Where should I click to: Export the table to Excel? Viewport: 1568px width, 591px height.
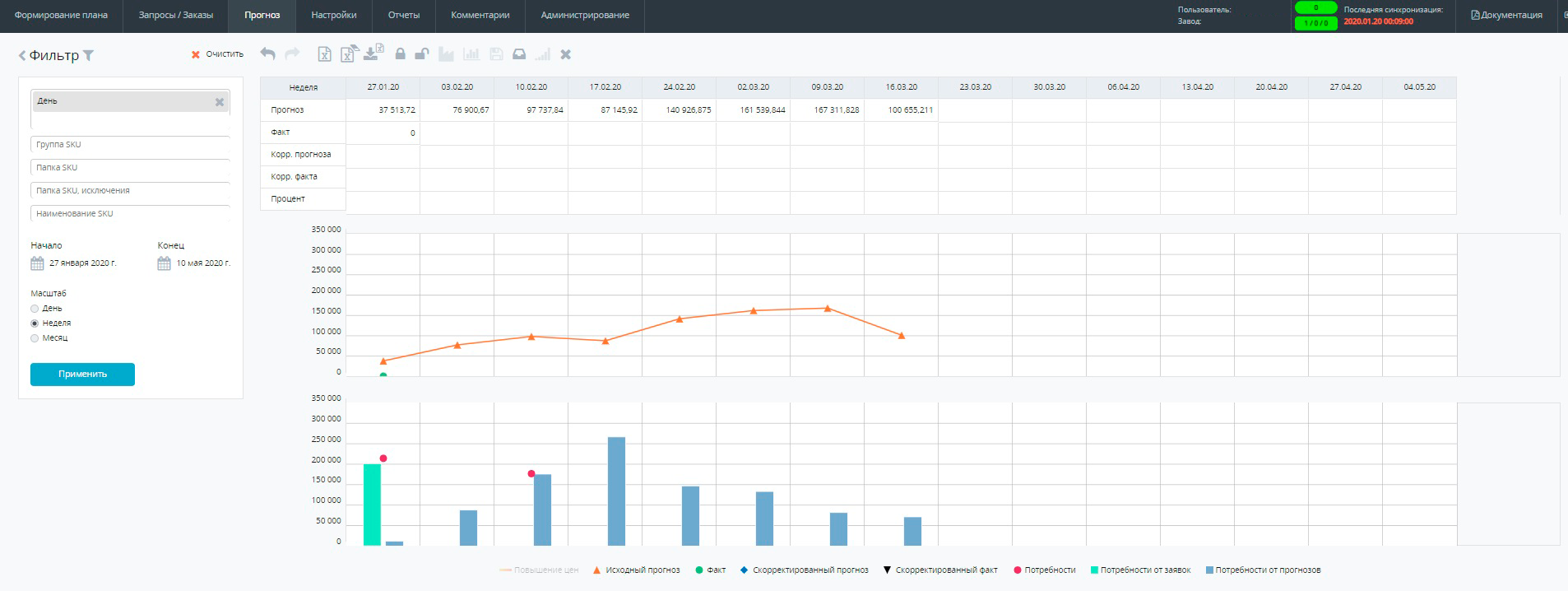coord(324,54)
